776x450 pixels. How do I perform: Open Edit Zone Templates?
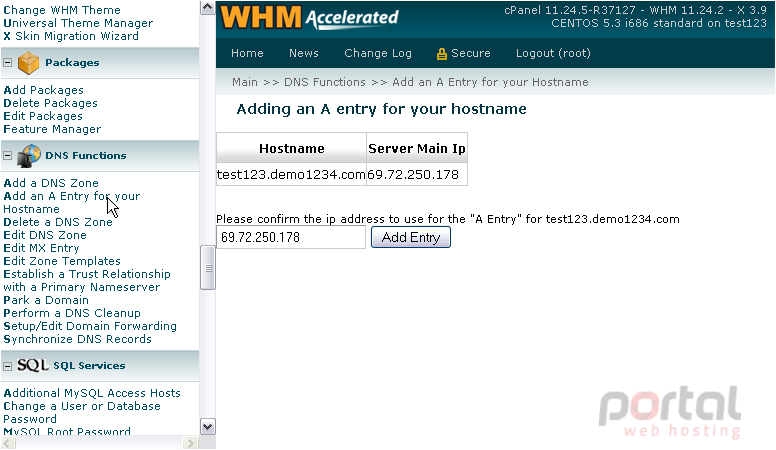coord(62,261)
